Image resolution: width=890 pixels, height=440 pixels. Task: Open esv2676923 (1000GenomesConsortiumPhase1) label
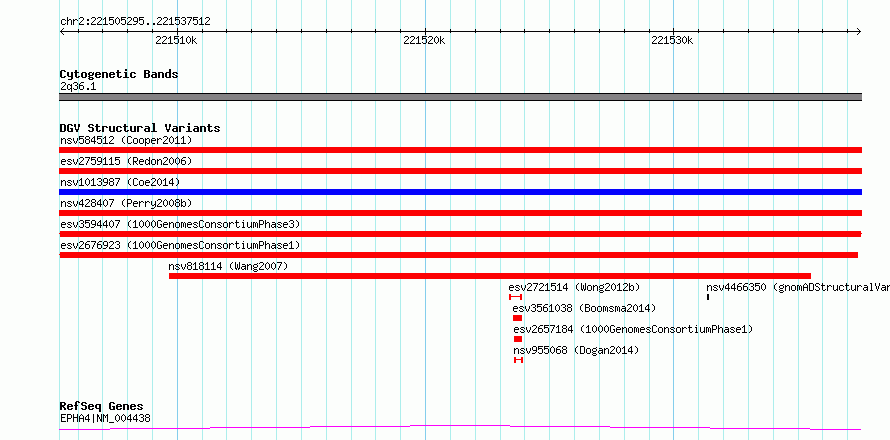click(180, 245)
